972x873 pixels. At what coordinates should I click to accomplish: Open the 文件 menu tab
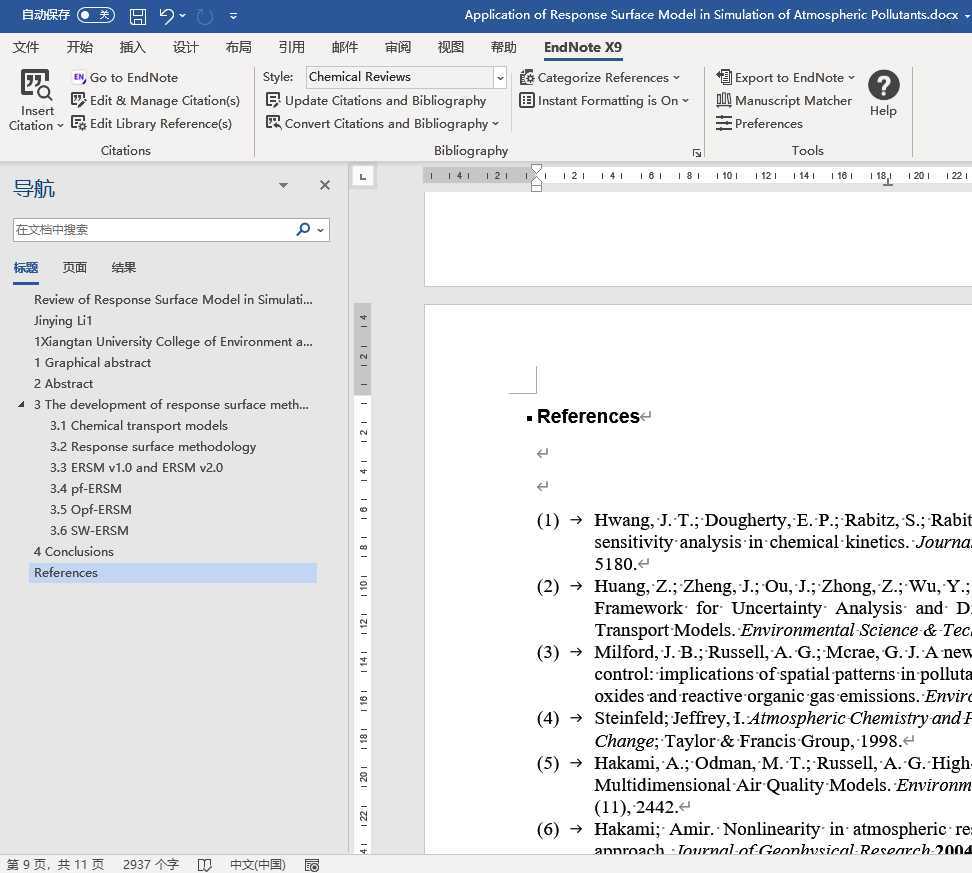[26, 47]
